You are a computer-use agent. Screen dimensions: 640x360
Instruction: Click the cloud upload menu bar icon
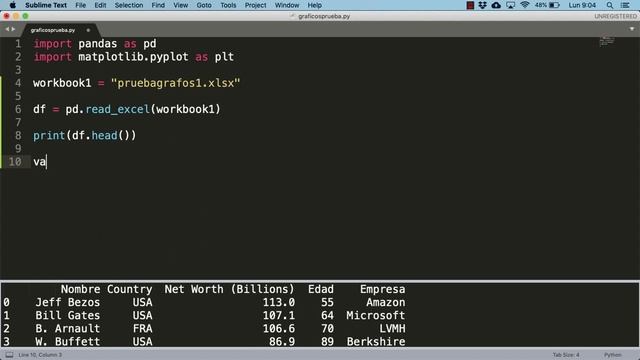496,5
